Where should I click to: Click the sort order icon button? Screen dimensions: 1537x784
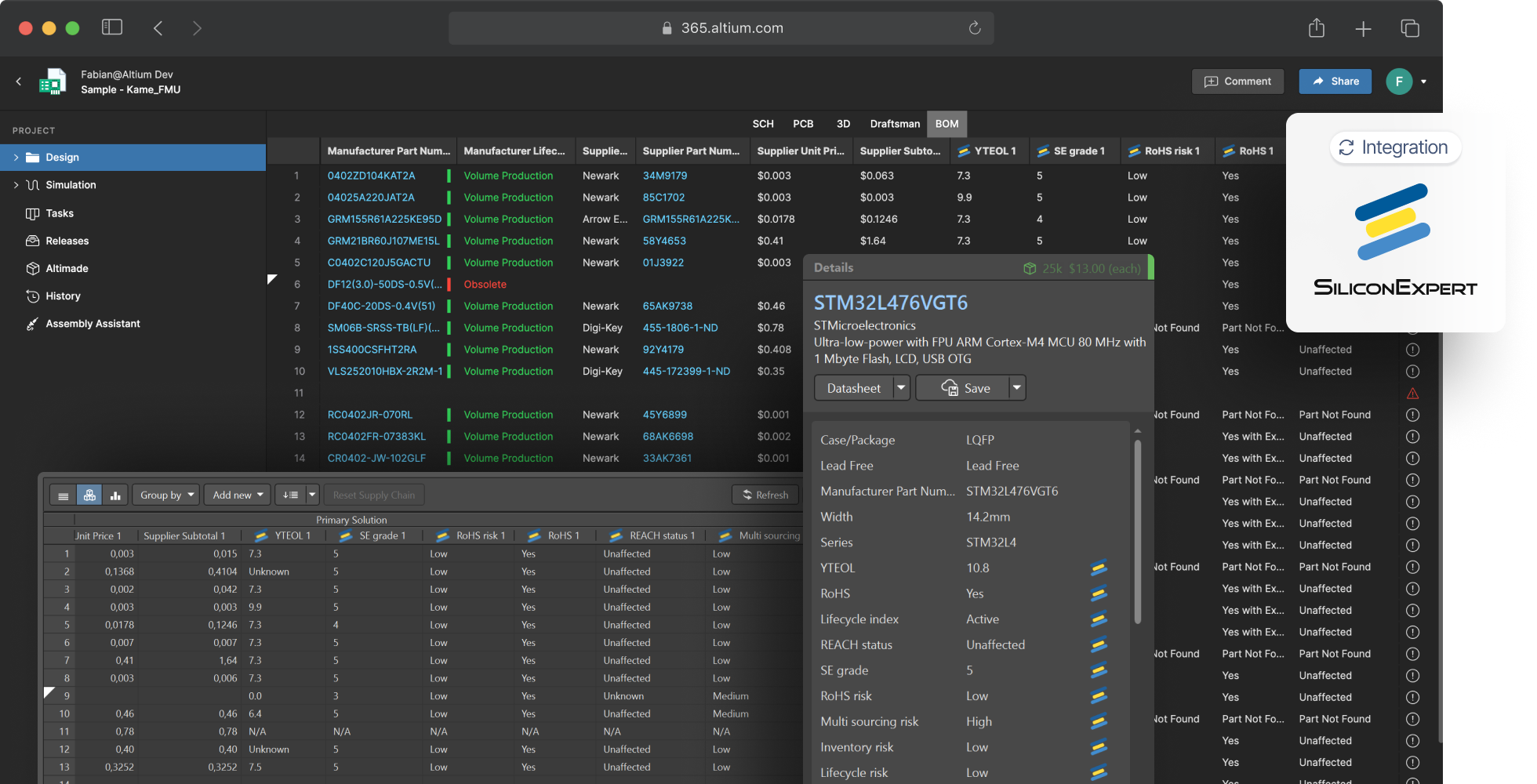point(290,495)
